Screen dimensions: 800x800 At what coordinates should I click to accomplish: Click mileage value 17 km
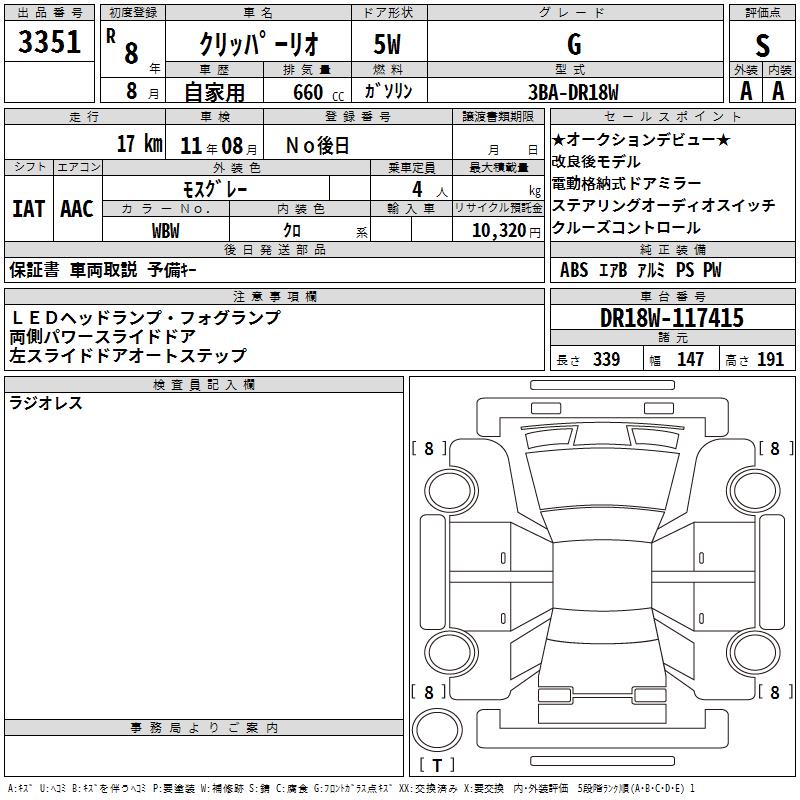click(140, 143)
